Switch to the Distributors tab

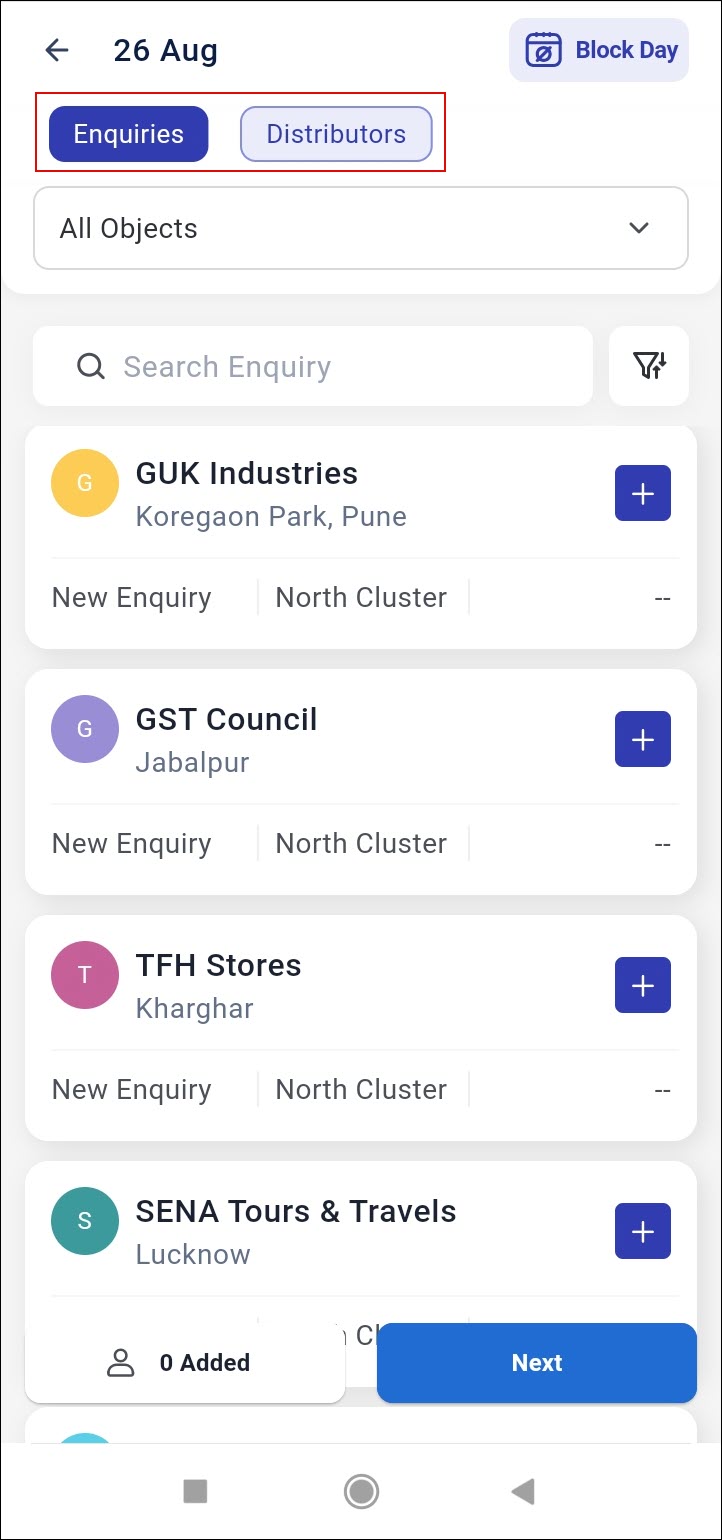[x=336, y=134]
